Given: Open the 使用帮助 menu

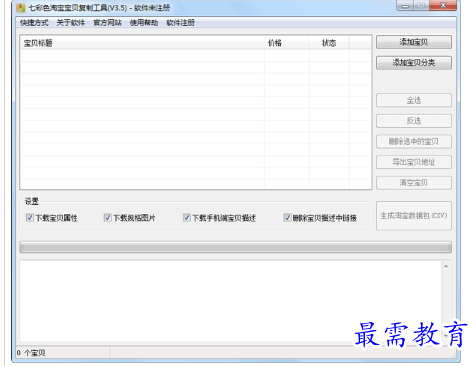Looking at the screenshot, I should (144, 23).
